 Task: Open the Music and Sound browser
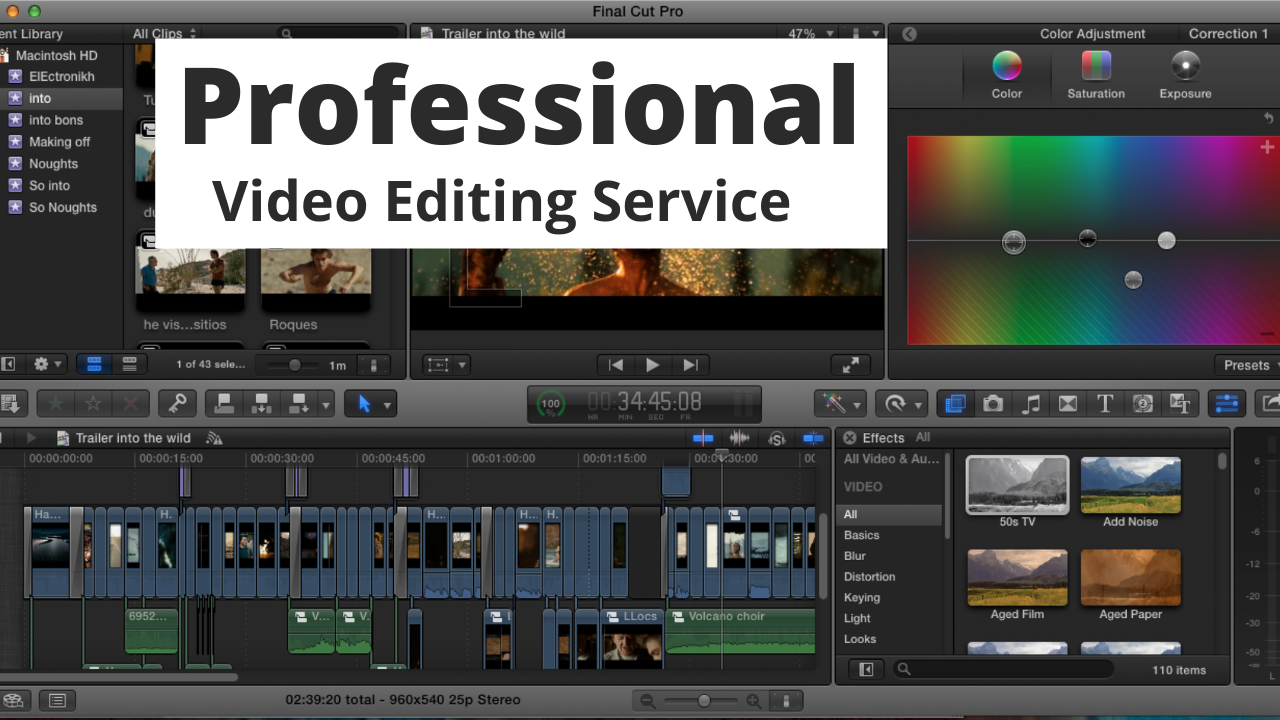1030,404
